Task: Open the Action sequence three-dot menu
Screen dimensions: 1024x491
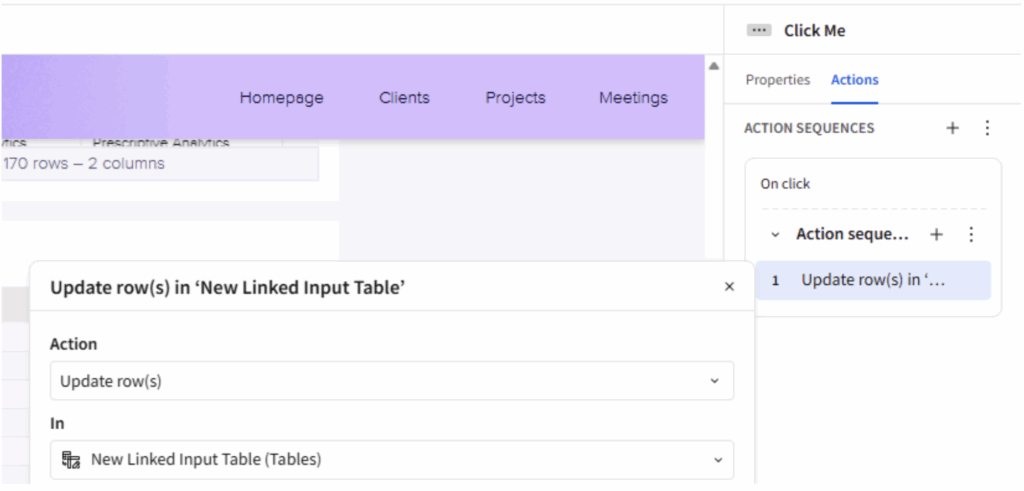Action: 970,234
